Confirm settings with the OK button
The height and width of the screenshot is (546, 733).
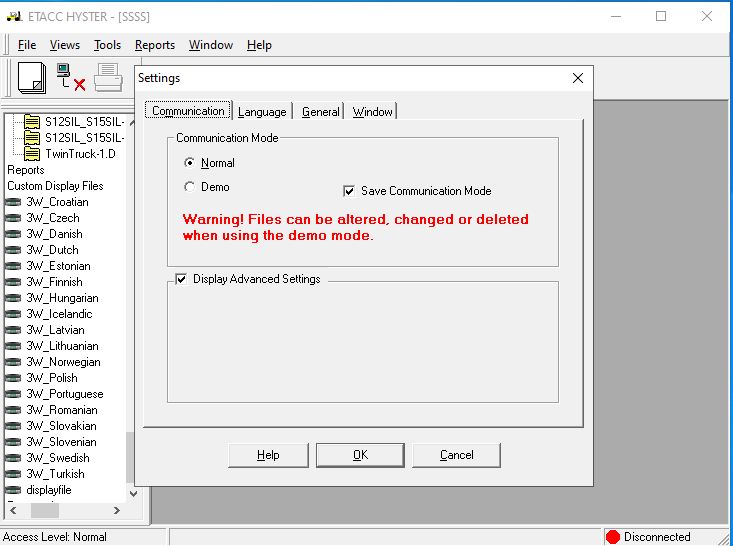pyautogui.click(x=360, y=455)
